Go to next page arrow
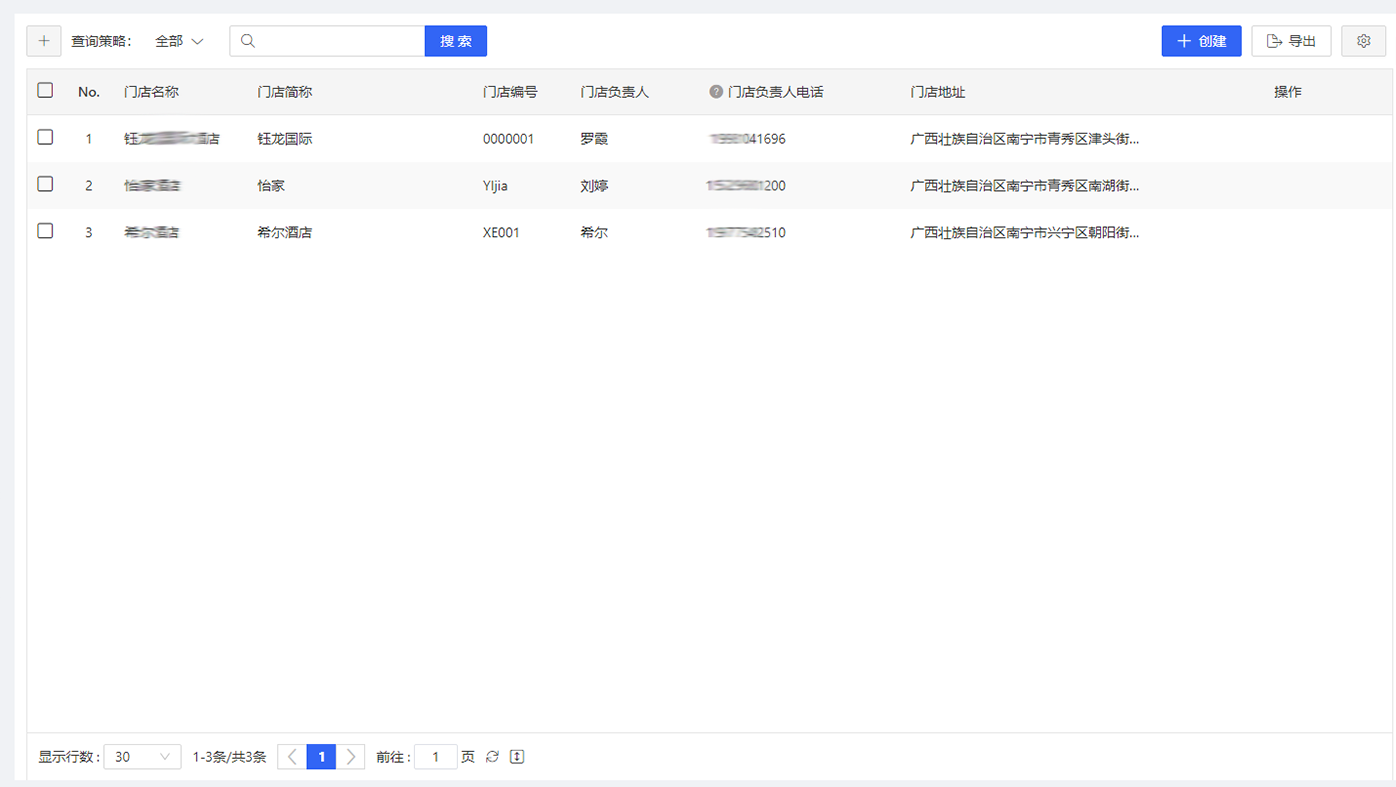This screenshot has width=1396, height=787. 350,757
